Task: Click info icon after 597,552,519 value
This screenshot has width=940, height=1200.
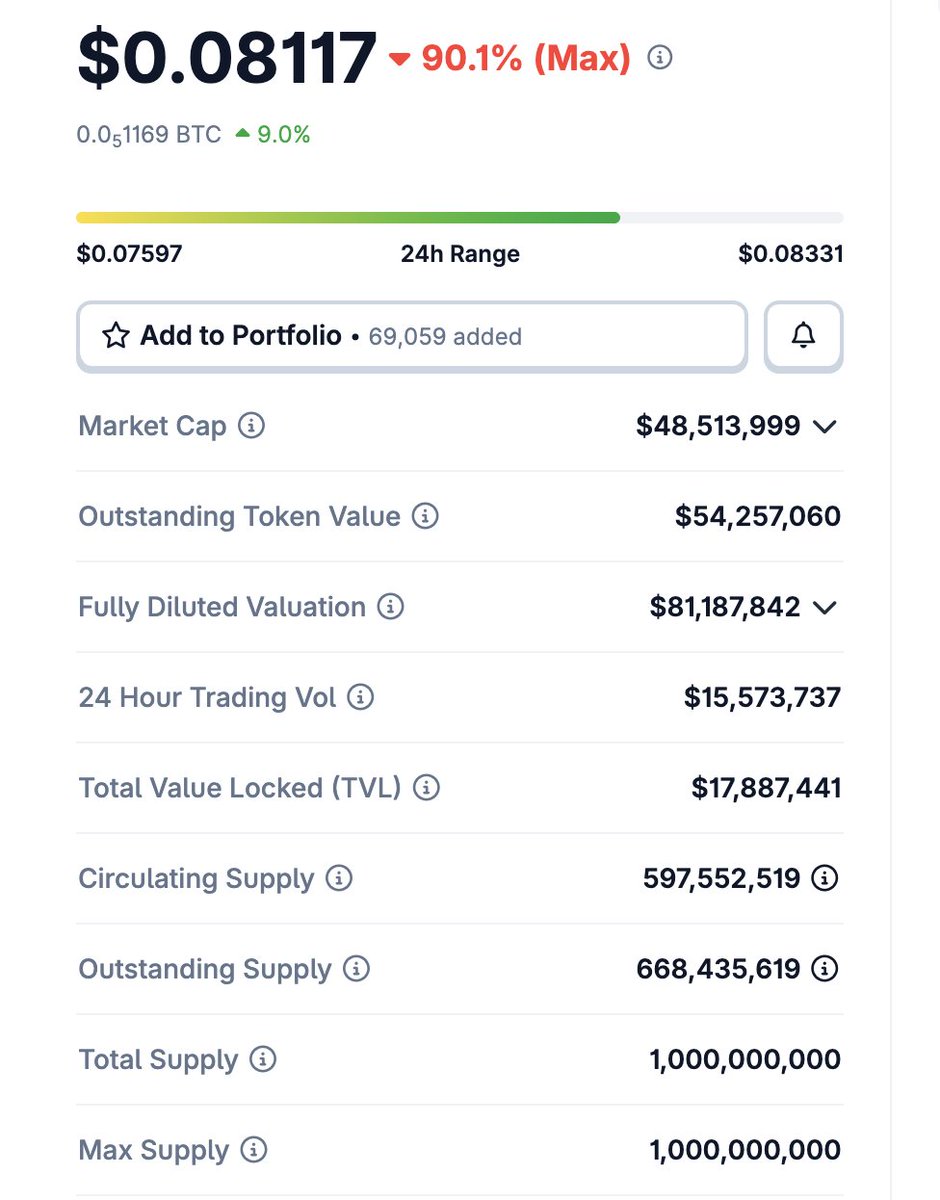Action: 824,878
